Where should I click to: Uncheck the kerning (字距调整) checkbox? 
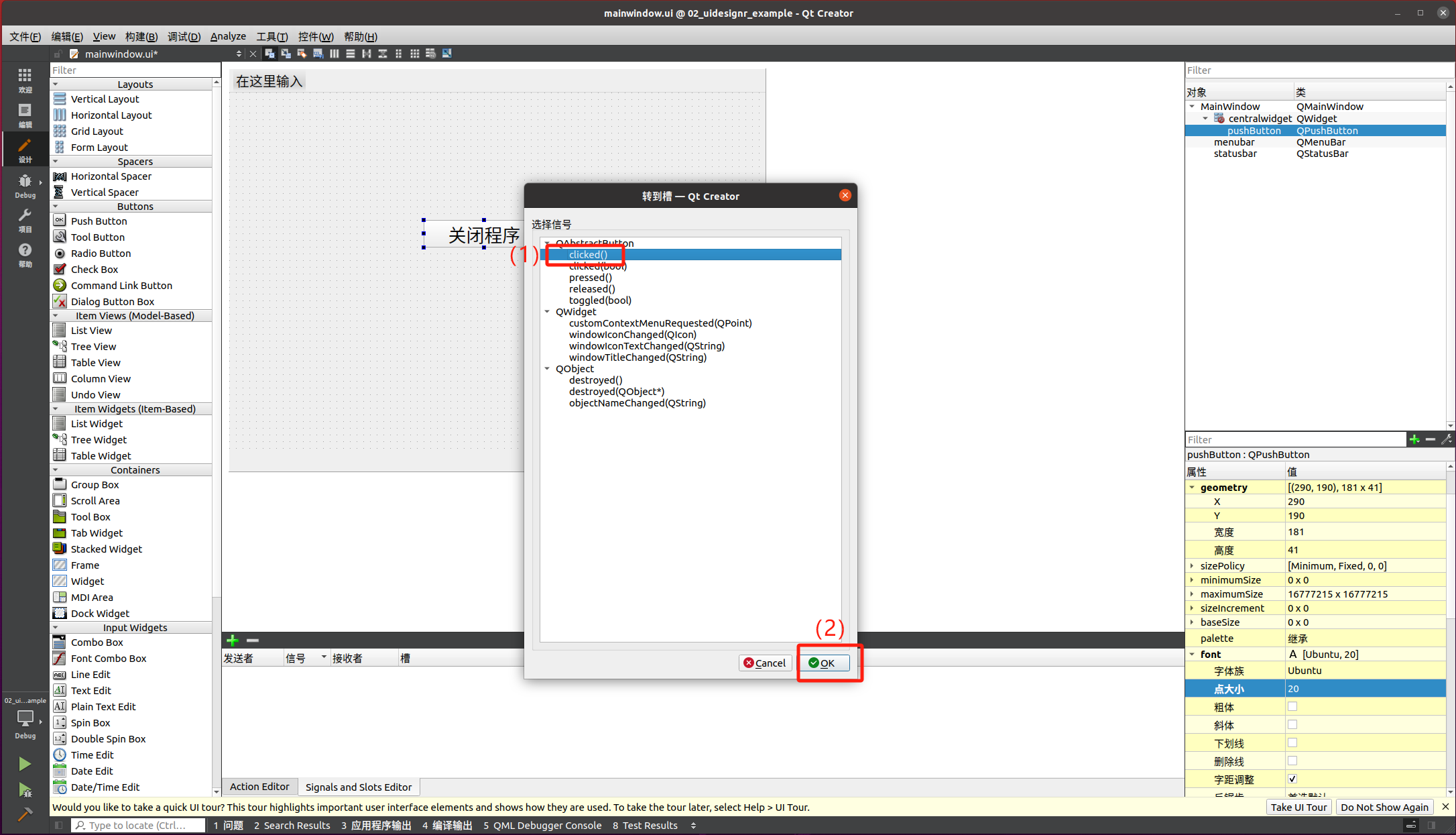(1292, 779)
